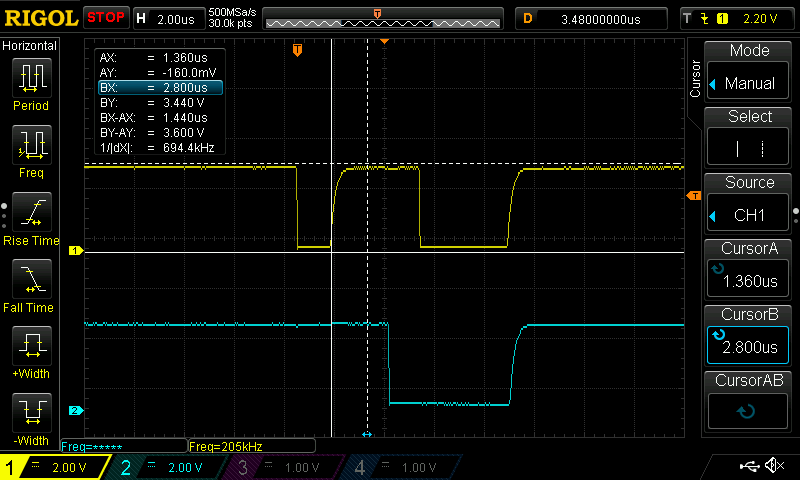This screenshot has height=480, width=800.
Task: Click the cursor B handle at bottom of graticule
Action: tap(367, 435)
